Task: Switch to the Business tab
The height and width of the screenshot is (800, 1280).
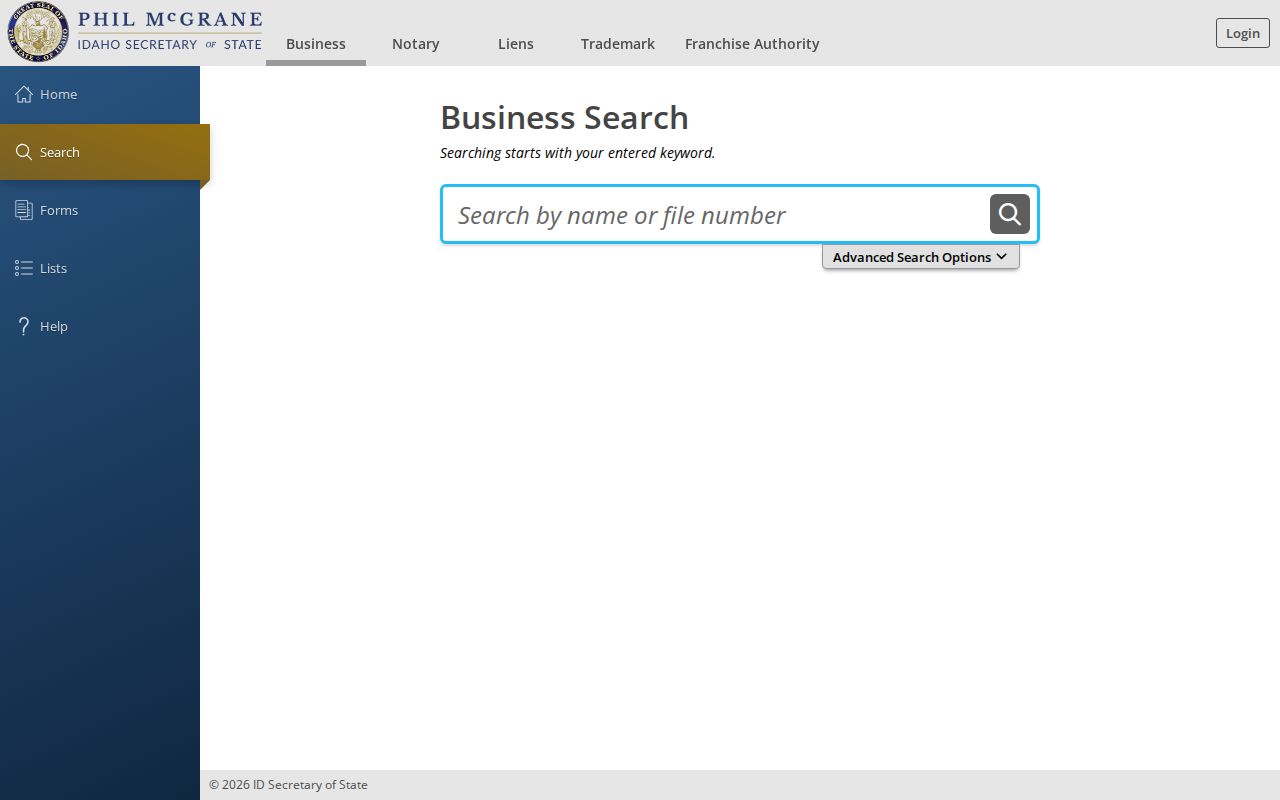Action: tap(316, 44)
